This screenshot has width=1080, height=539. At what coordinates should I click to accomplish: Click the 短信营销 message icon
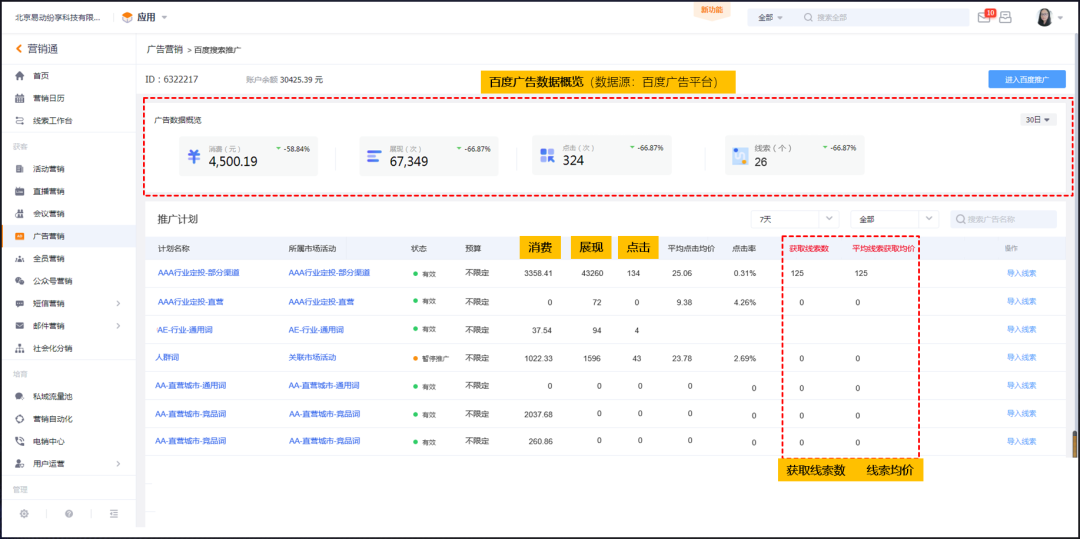coord(19,304)
